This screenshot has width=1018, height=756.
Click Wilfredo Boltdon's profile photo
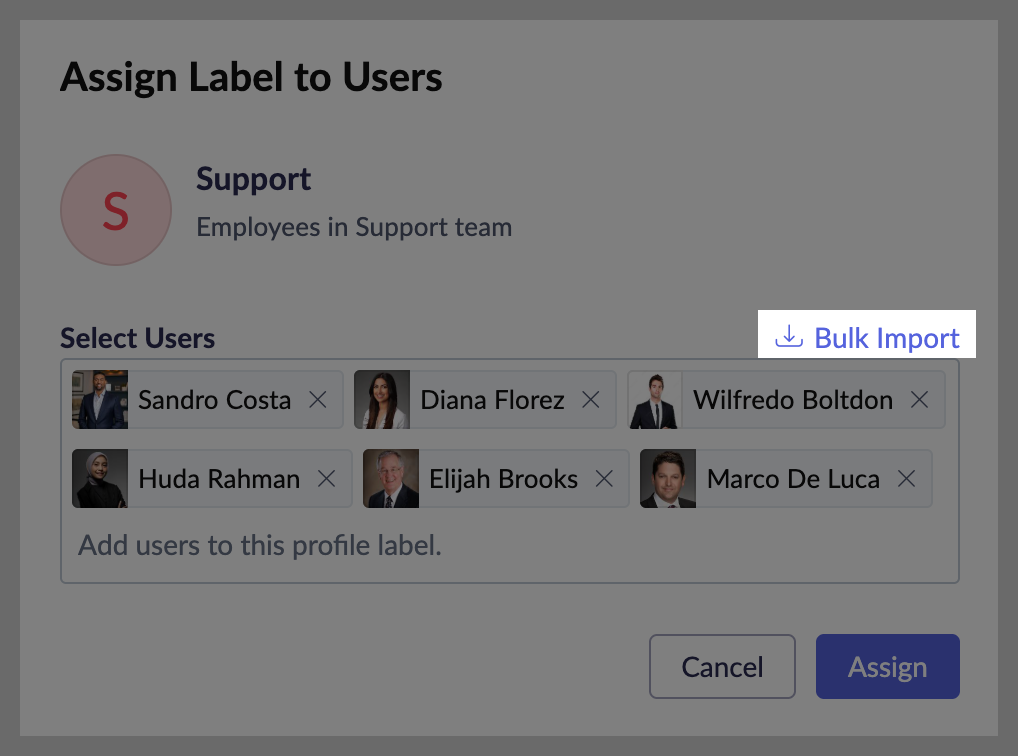[x=655, y=400]
